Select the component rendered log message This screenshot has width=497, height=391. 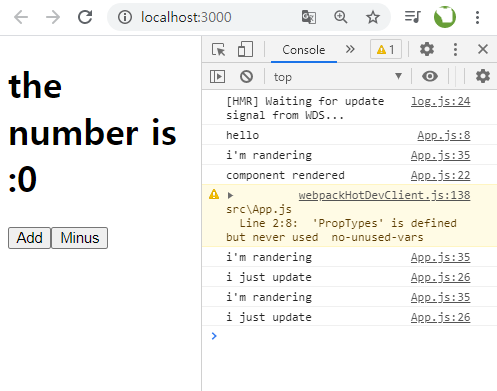pos(285,175)
